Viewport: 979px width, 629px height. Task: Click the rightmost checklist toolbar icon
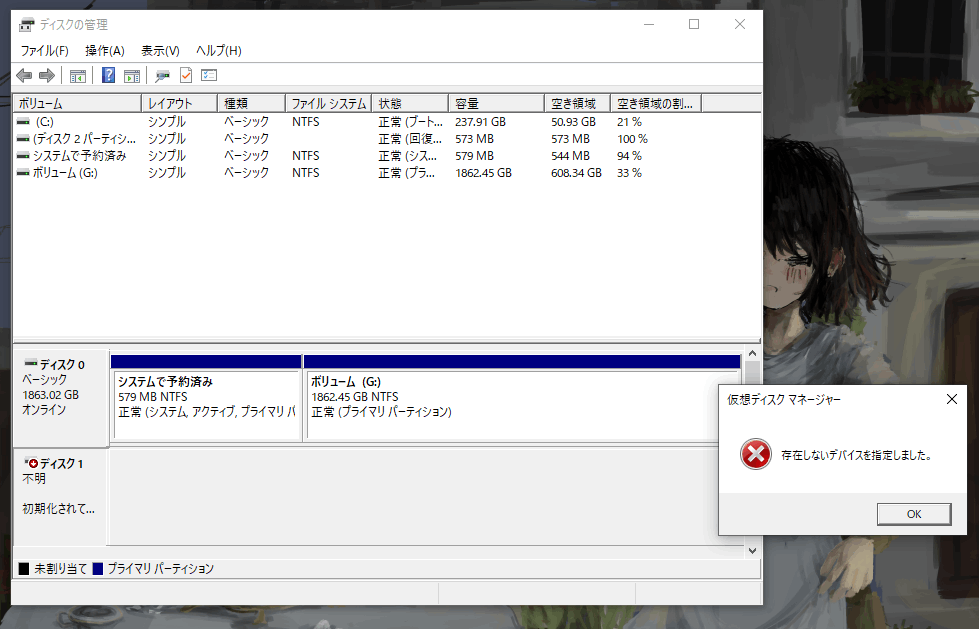click(x=209, y=75)
